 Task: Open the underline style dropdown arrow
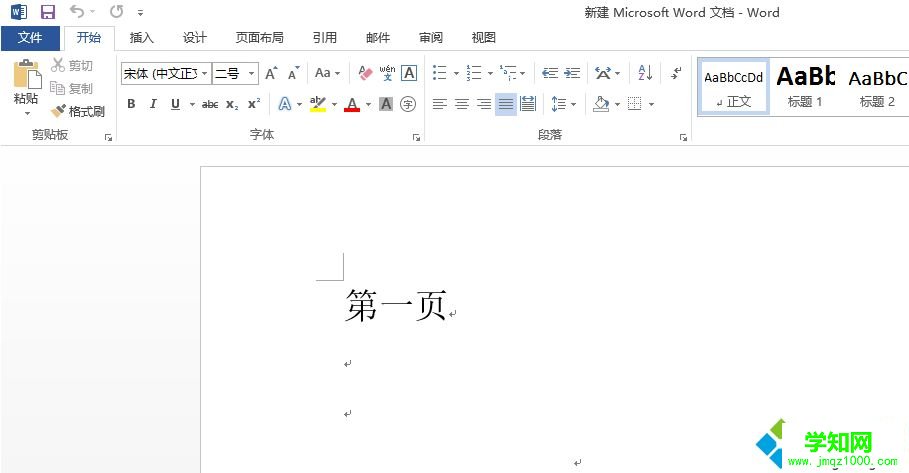(192, 104)
